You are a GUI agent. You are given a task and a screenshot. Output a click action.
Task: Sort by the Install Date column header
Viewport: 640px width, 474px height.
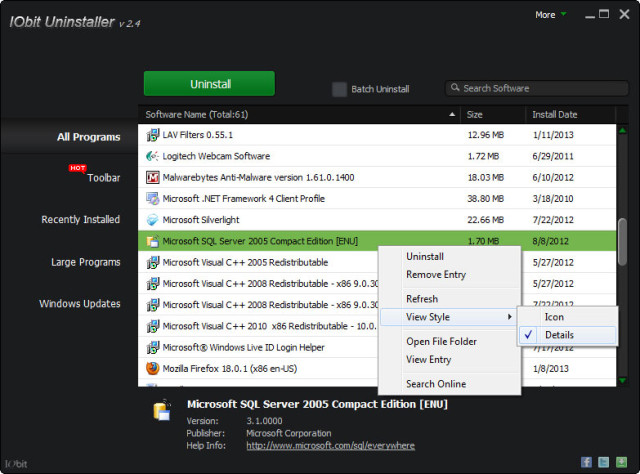coord(571,115)
